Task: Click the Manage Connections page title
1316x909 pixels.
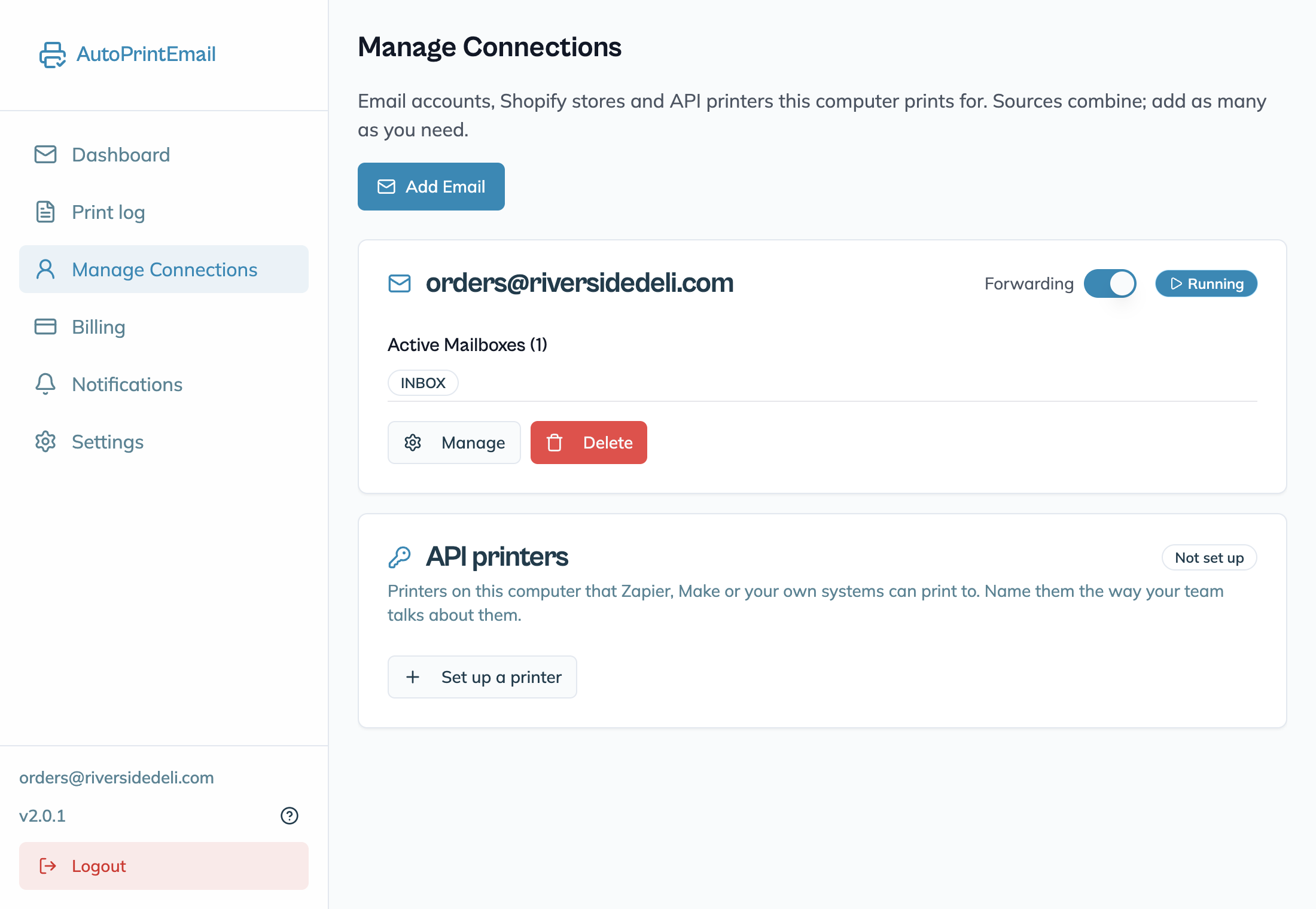Action: [x=489, y=47]
